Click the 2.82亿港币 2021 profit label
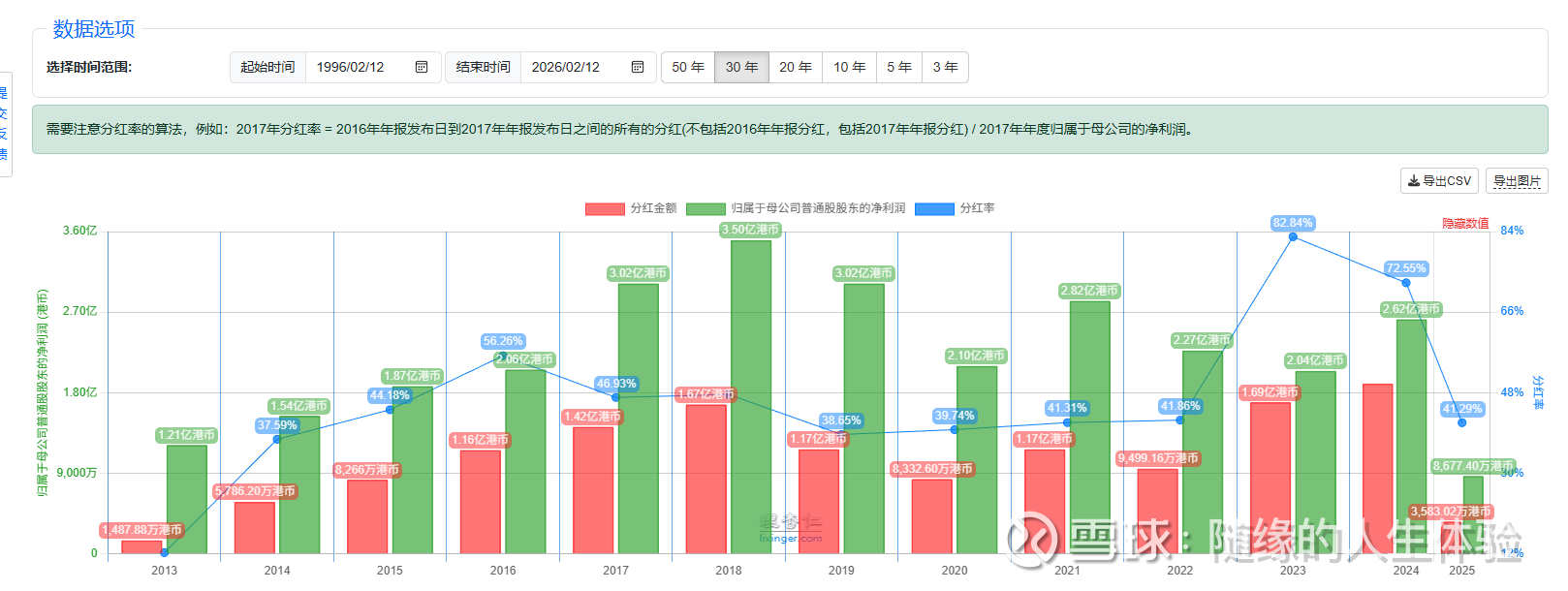The image size is (1568, 591). [1089, 291]
